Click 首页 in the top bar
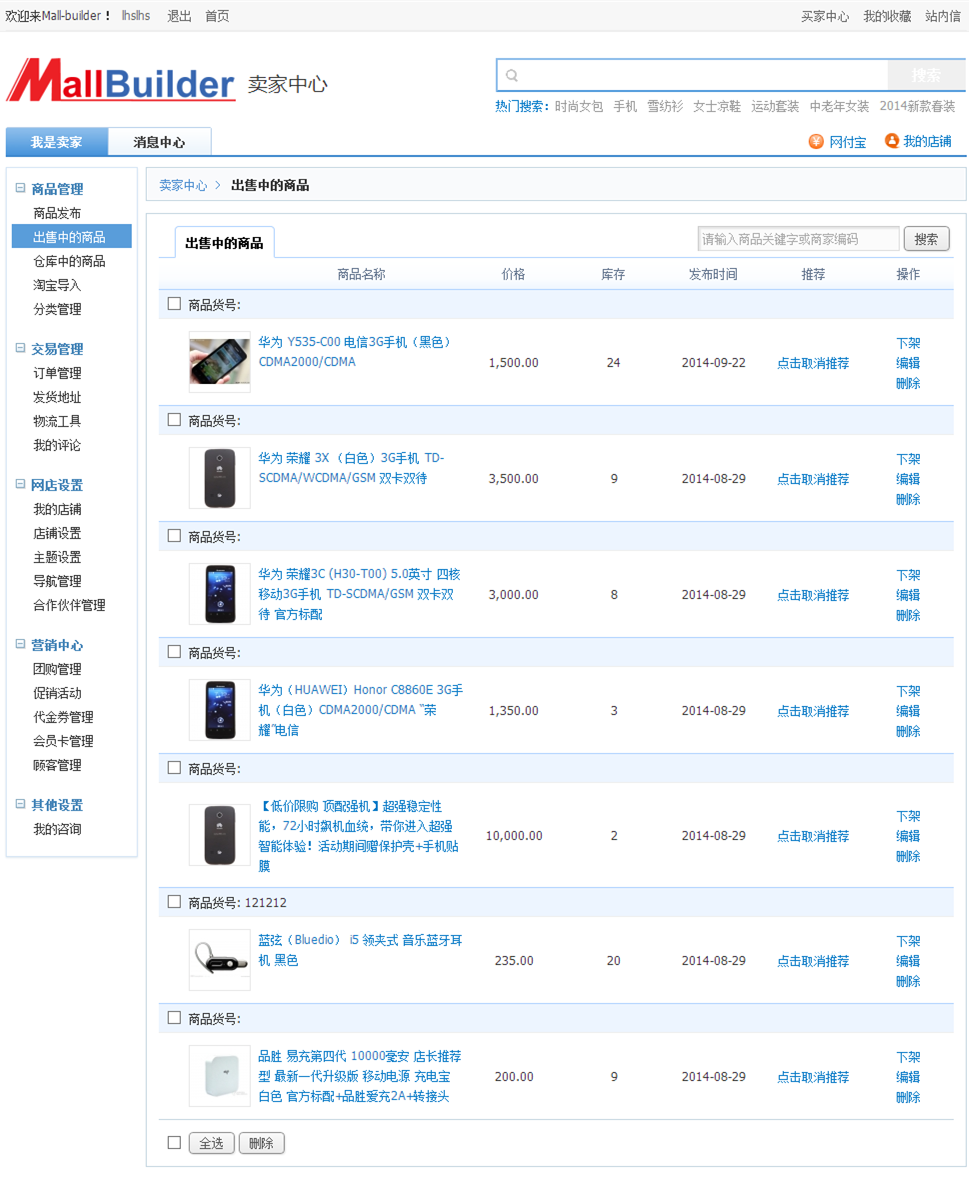The image size is (969, 1178). pos(217,16)
